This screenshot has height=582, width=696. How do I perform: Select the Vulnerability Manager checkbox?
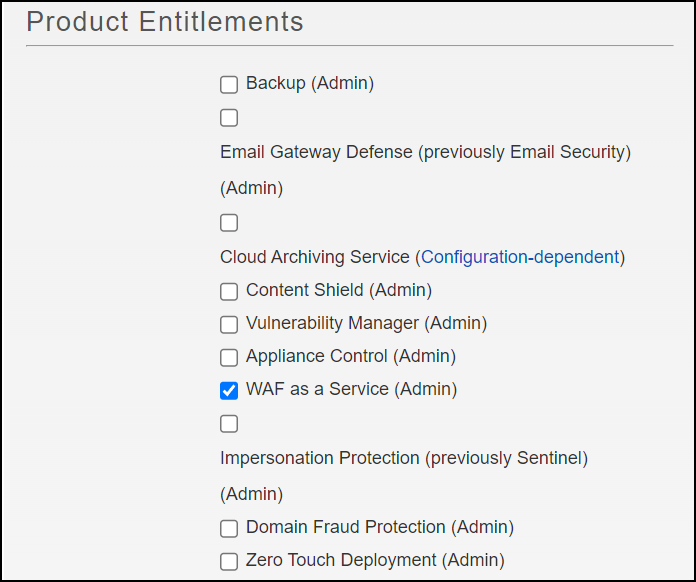click(x=229, y=324)
